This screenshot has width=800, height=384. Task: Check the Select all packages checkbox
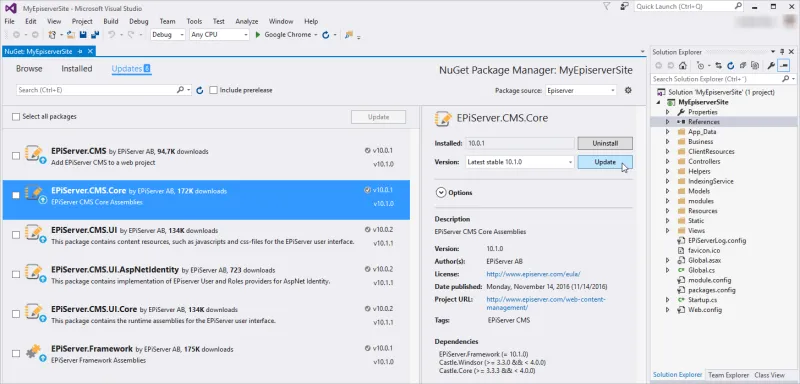tap(16, 116)
